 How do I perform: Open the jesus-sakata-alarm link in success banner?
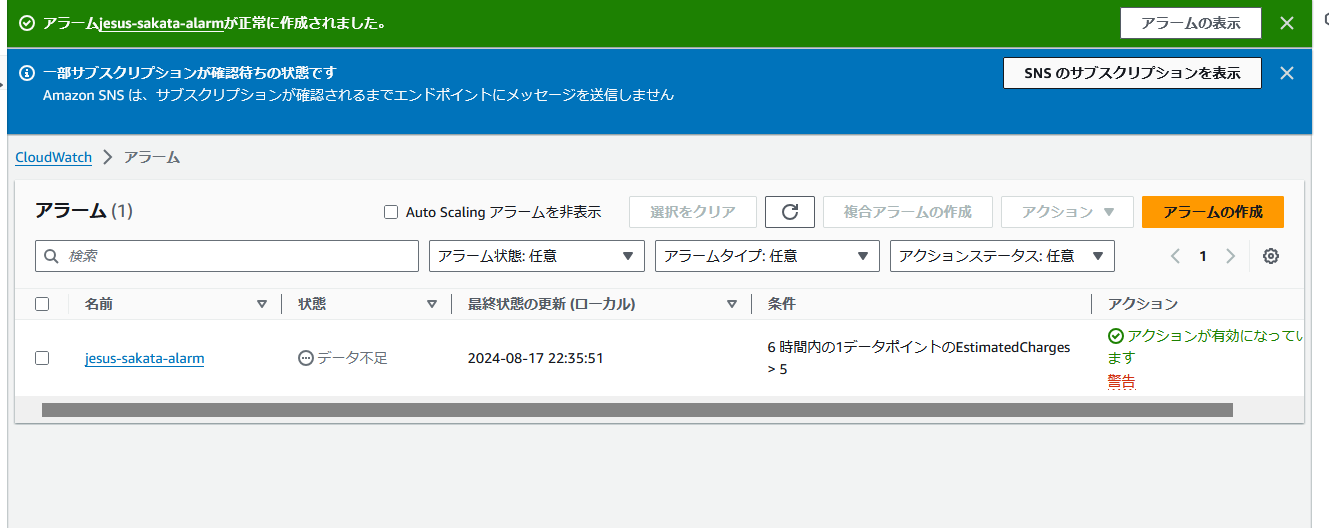(162, 23)
